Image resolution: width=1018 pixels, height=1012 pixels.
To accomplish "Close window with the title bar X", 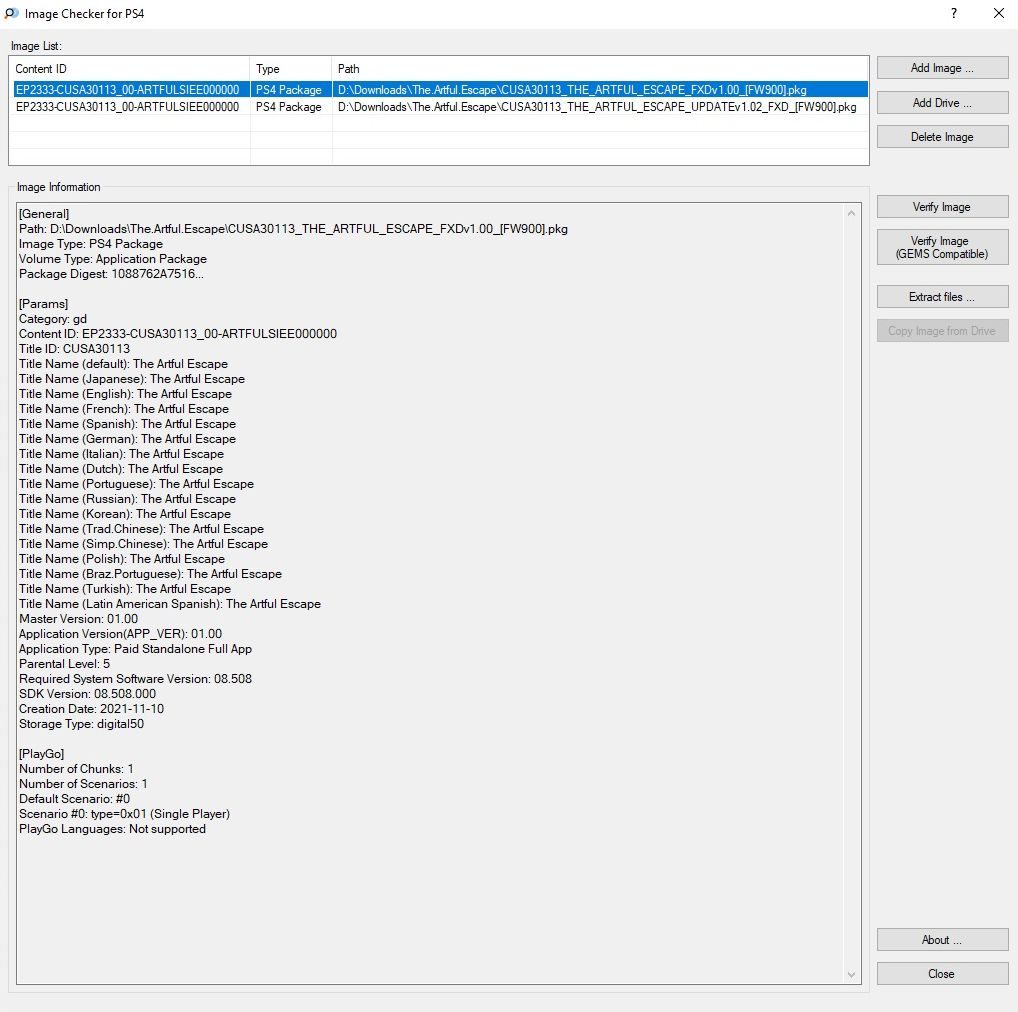I will (x=999, y=14).
